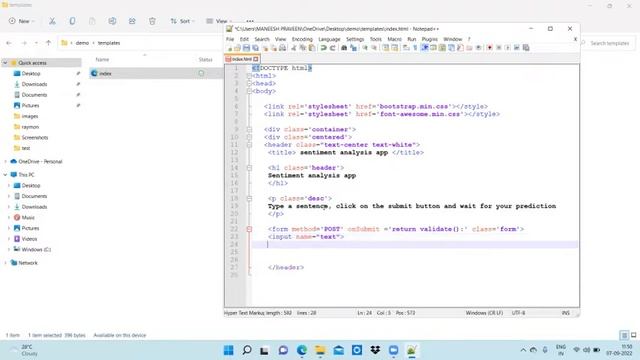Click the Name column header in File Explorer

[x=102, y=60]
